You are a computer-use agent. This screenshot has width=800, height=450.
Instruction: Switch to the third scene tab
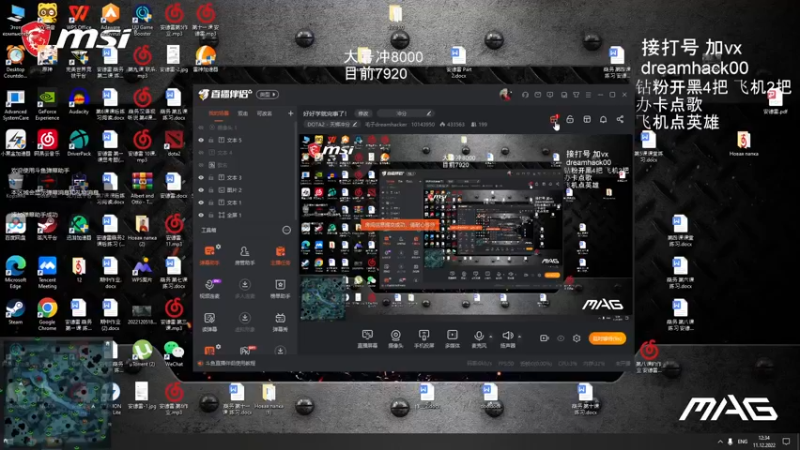[x=264, y=113]
